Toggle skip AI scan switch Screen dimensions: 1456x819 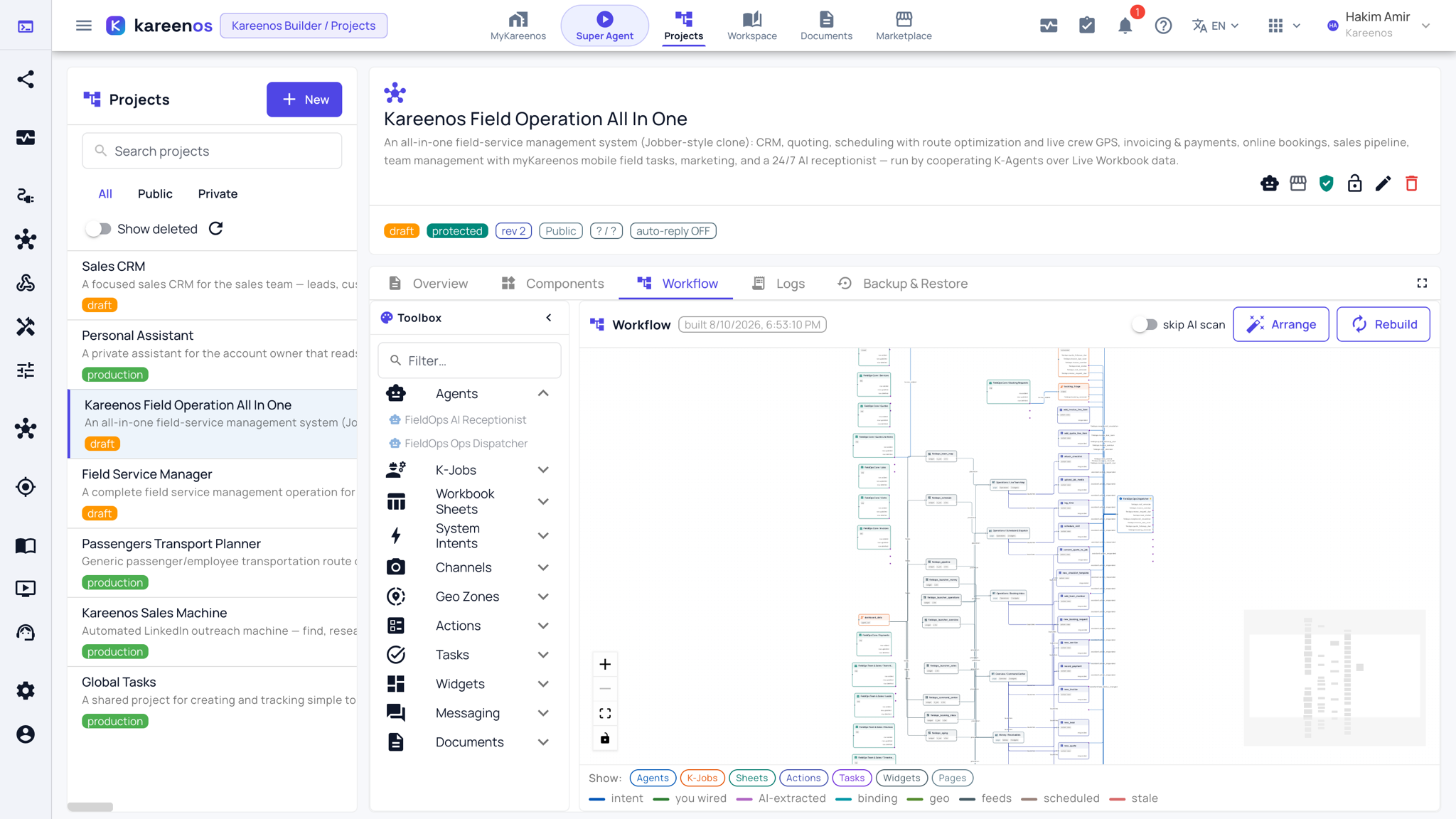pyautogui.click(x=1144, y=324)
